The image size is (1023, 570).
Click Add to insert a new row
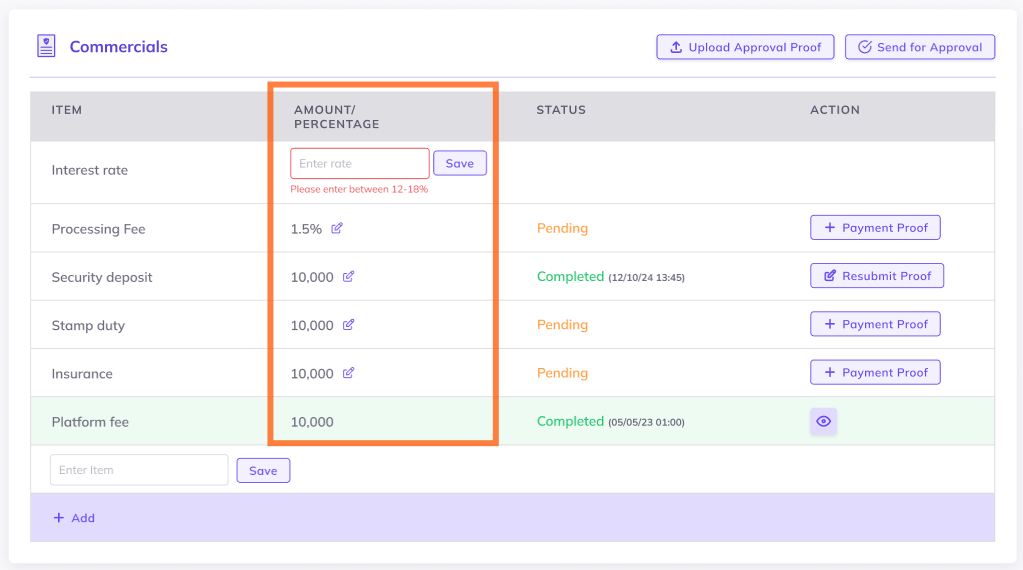[x=74, y=518]
